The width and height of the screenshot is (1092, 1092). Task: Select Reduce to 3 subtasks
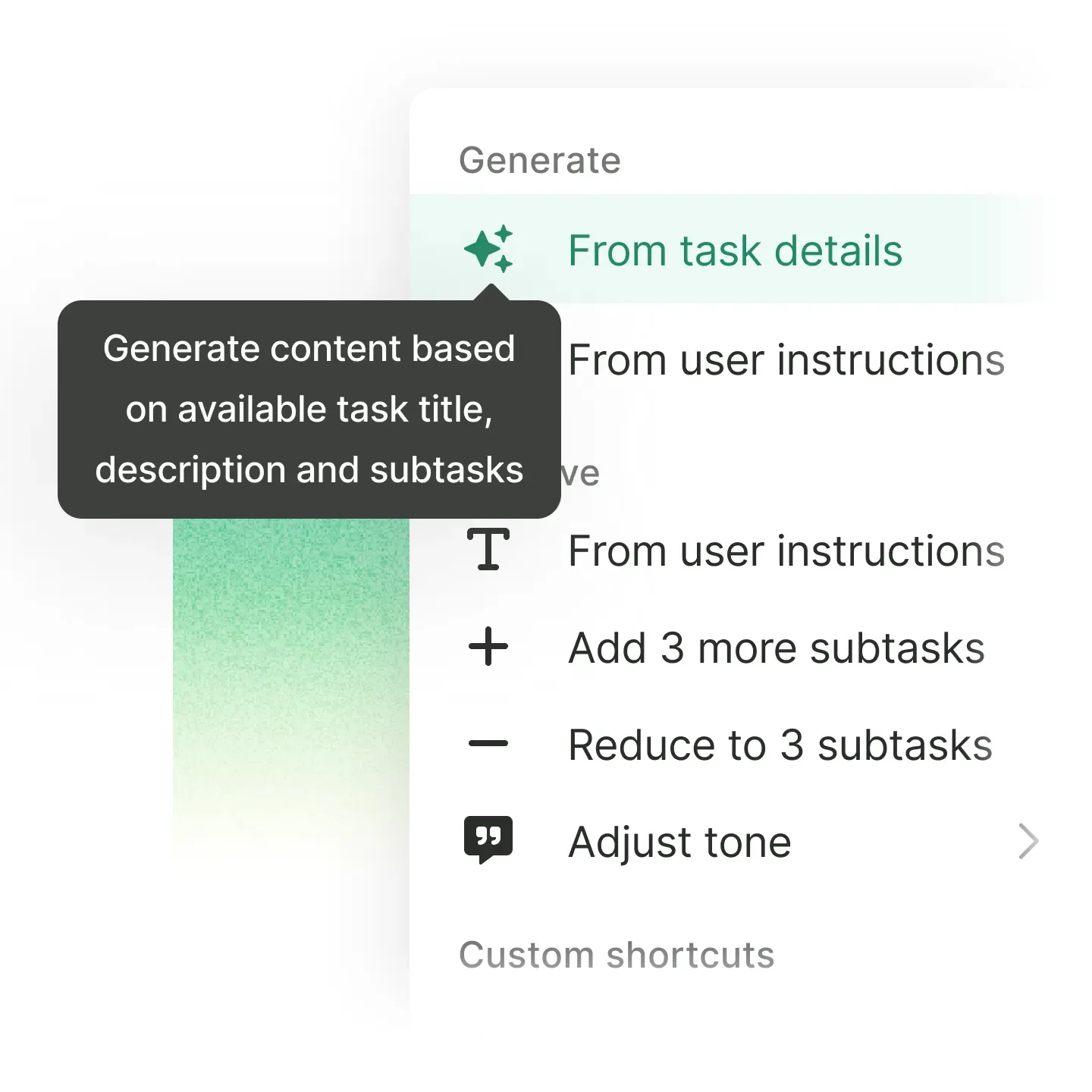(780, 745)
